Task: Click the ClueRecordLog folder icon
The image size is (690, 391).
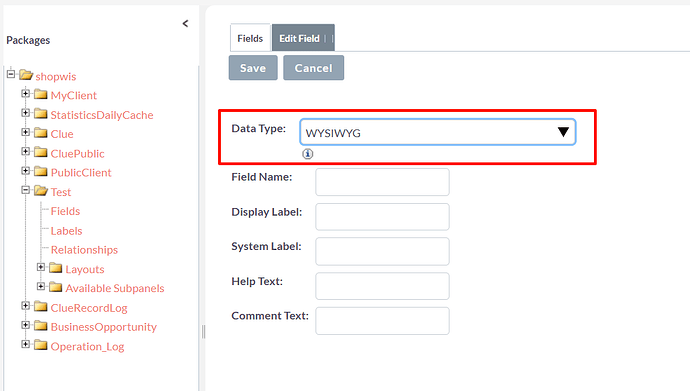Action: [40, 307]
